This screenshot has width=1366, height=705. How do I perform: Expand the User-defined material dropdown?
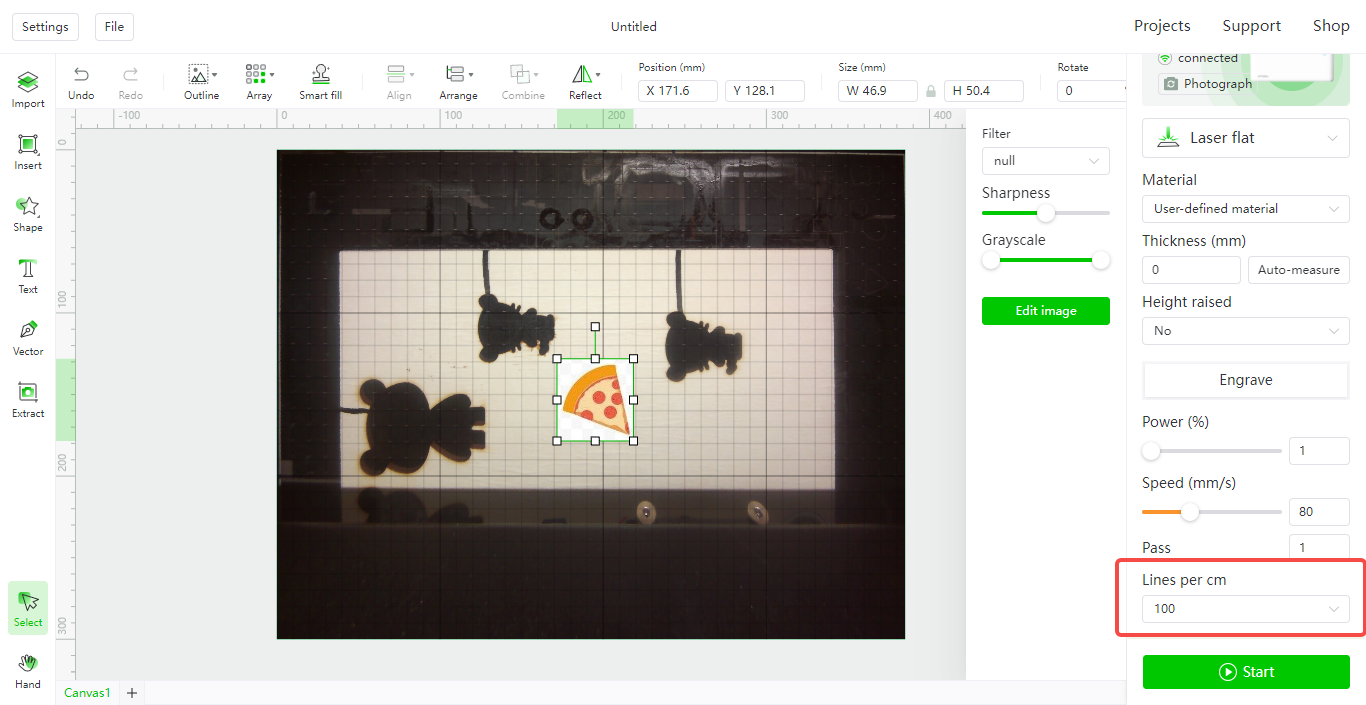(1245, 209)
